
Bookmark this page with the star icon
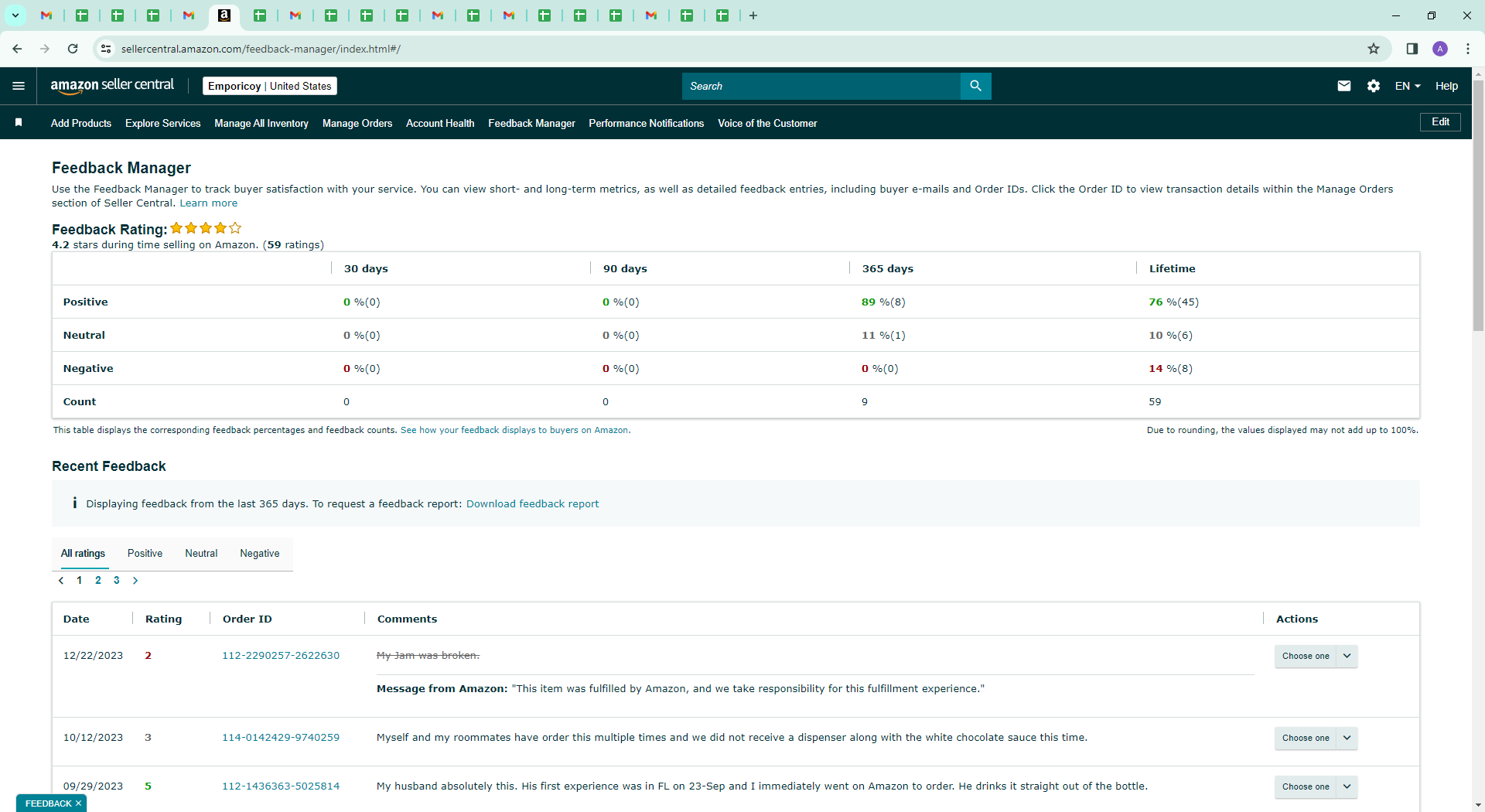(1374, 49)
